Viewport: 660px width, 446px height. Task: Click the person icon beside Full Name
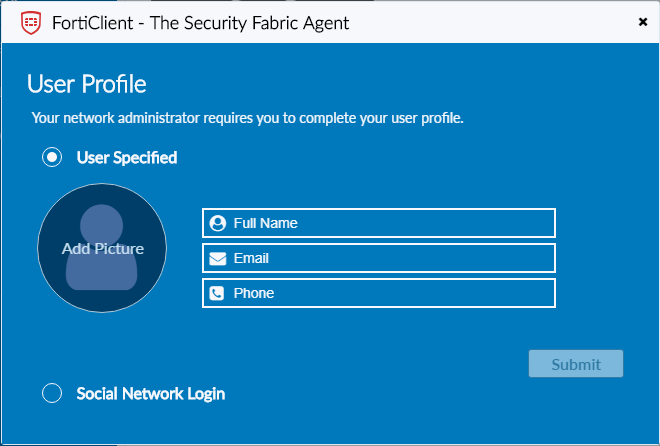coord(218,223)
